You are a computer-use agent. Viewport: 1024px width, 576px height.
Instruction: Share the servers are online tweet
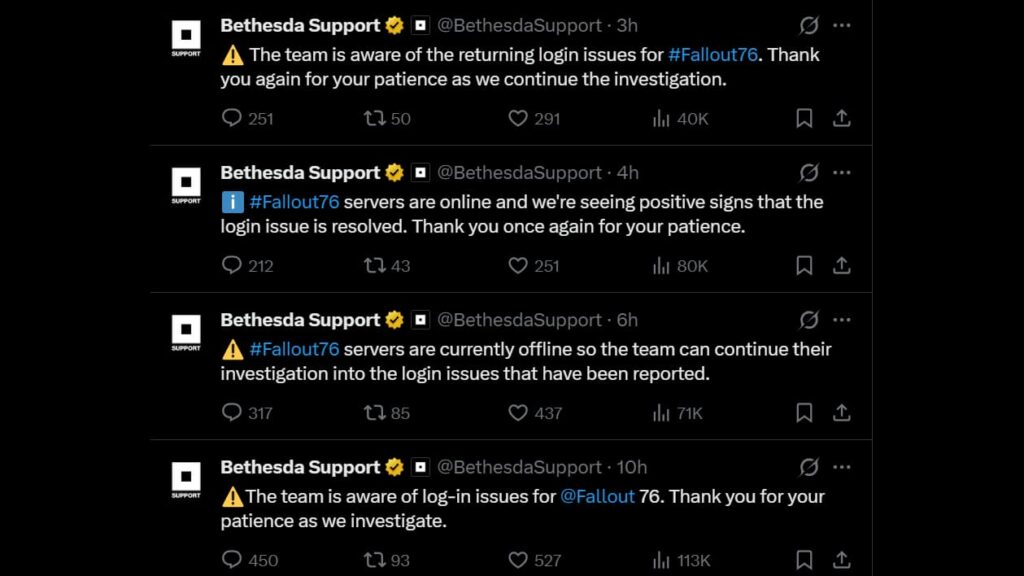(x=842, y=265)
